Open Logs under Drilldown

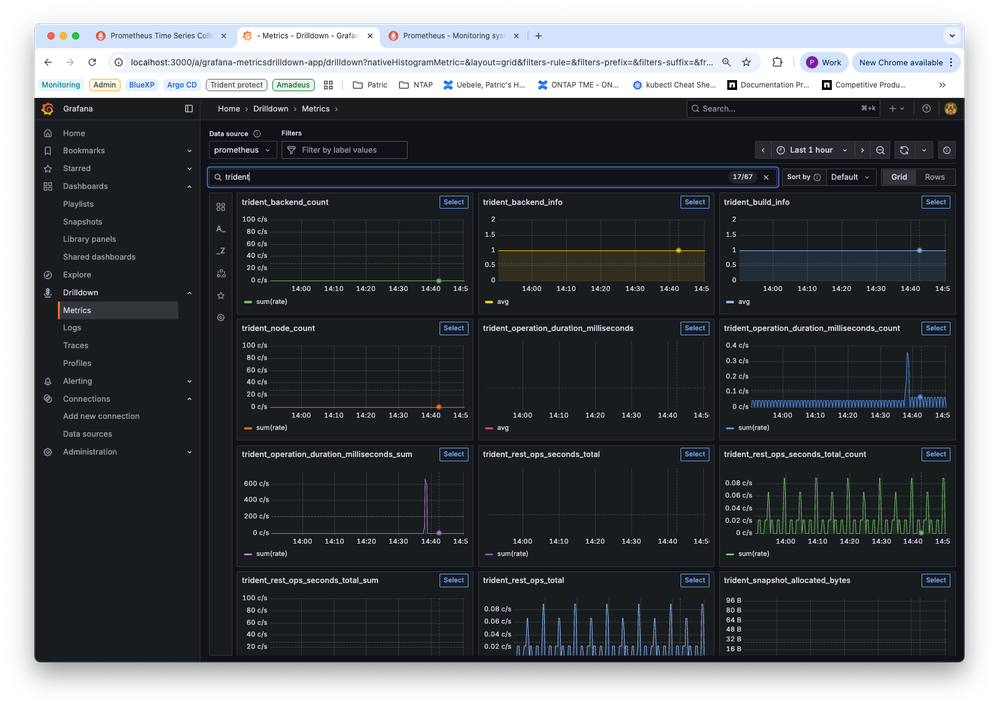(72, 328)
